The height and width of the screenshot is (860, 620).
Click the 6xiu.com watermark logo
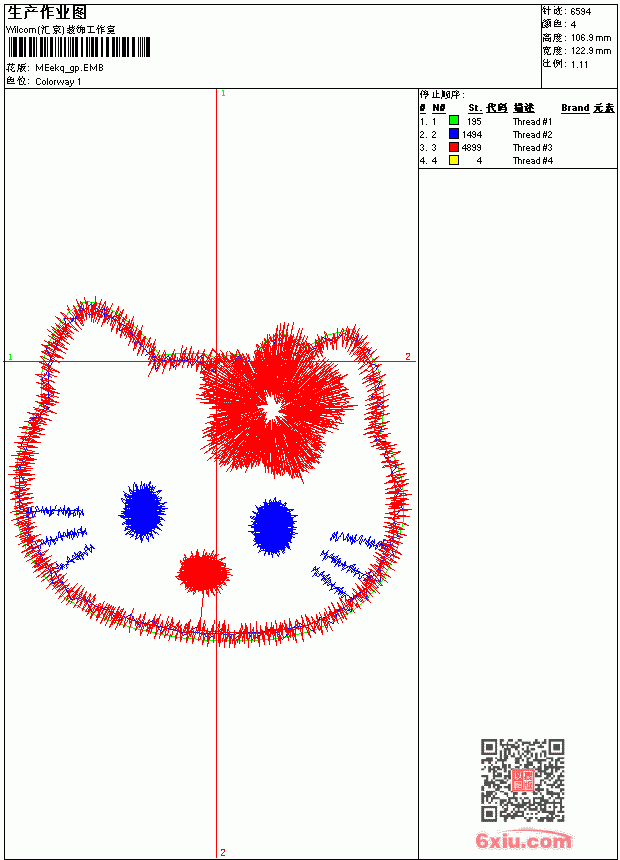[523, 840]
